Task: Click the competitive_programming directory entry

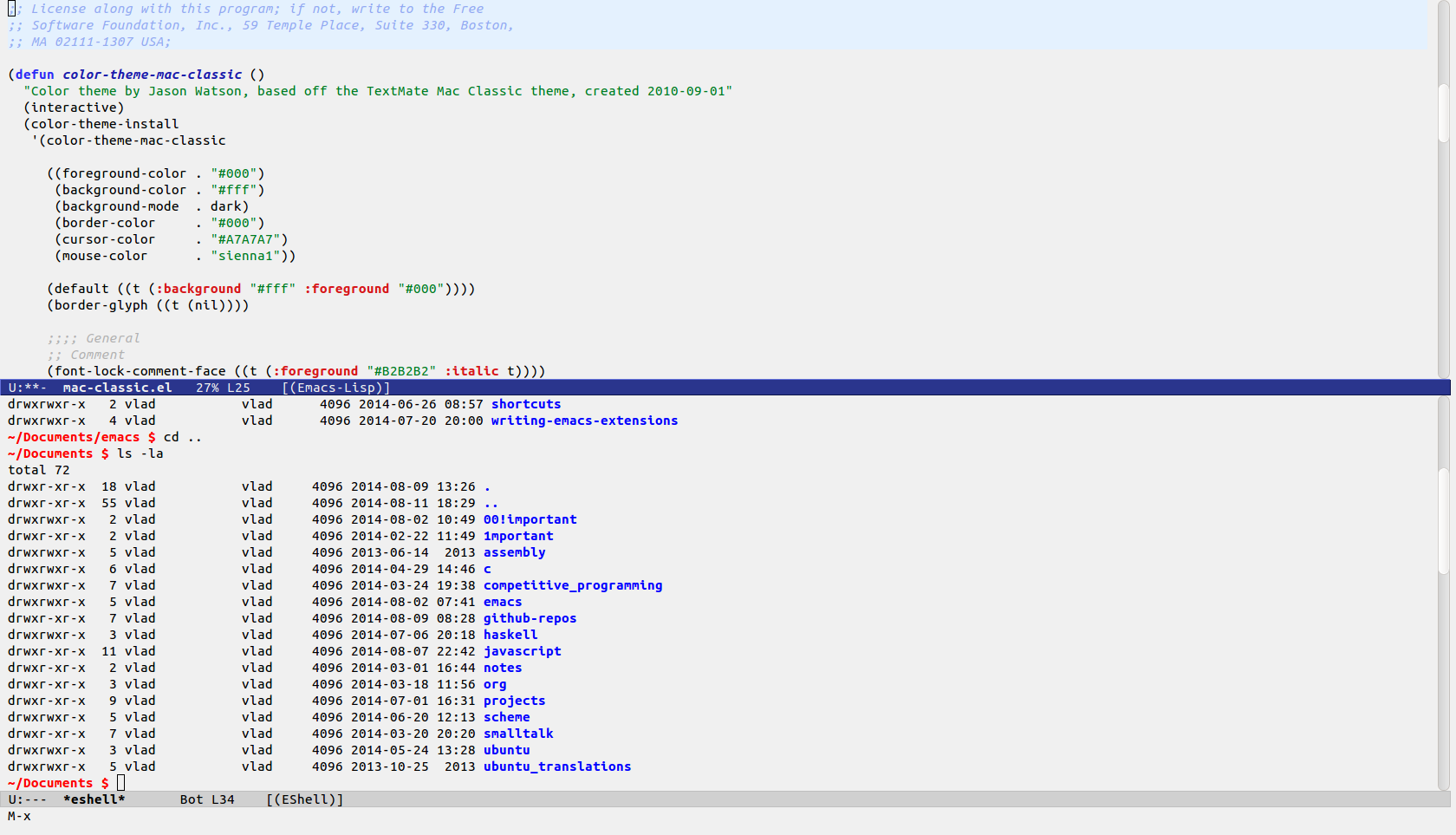Action: [572, 585]
